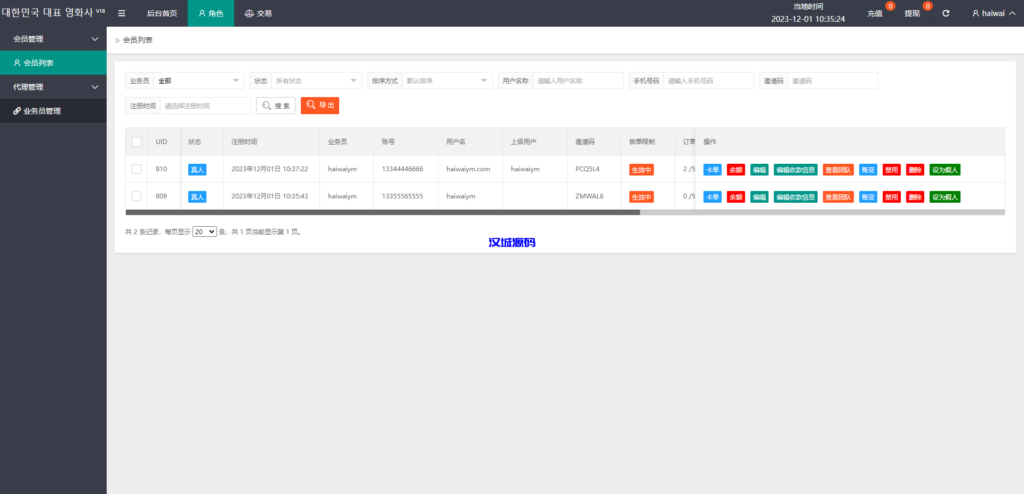1024x494 pixels.
Task: Open the 排序方式 sort order dropdown
Action: [445, 81]
